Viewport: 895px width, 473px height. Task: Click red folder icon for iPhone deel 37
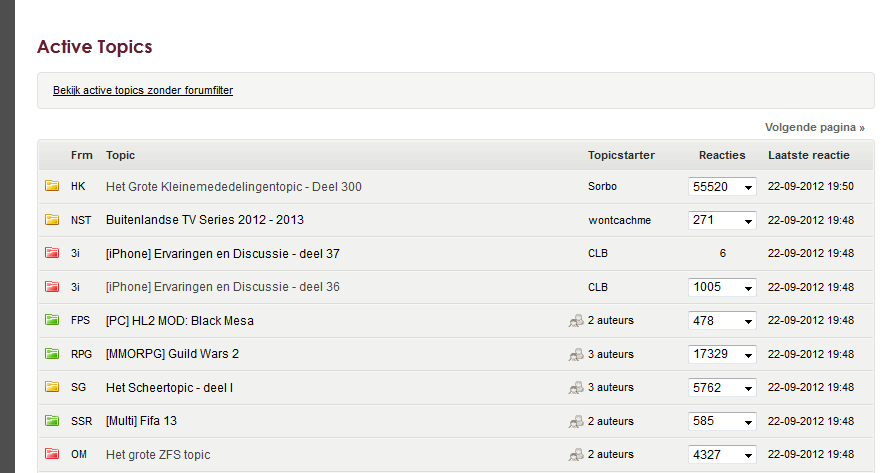point(52,253)
